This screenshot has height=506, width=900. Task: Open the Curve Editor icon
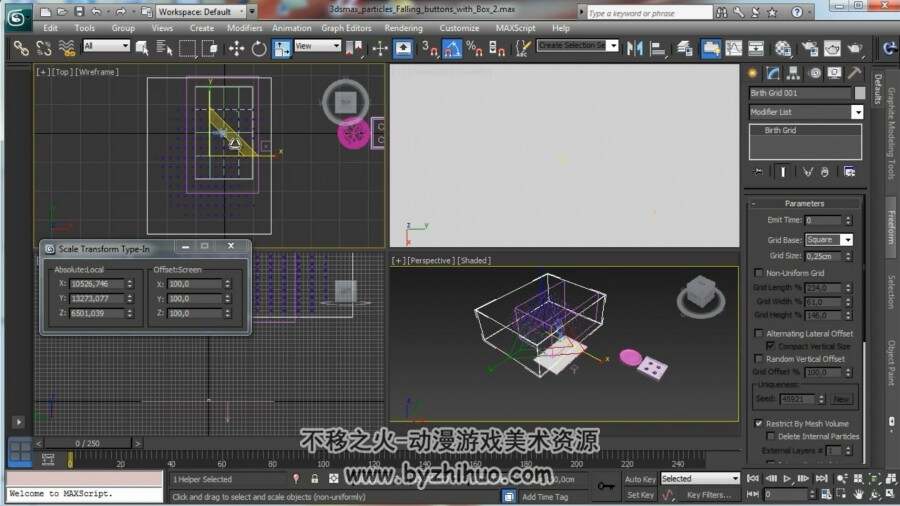point(734,48)
